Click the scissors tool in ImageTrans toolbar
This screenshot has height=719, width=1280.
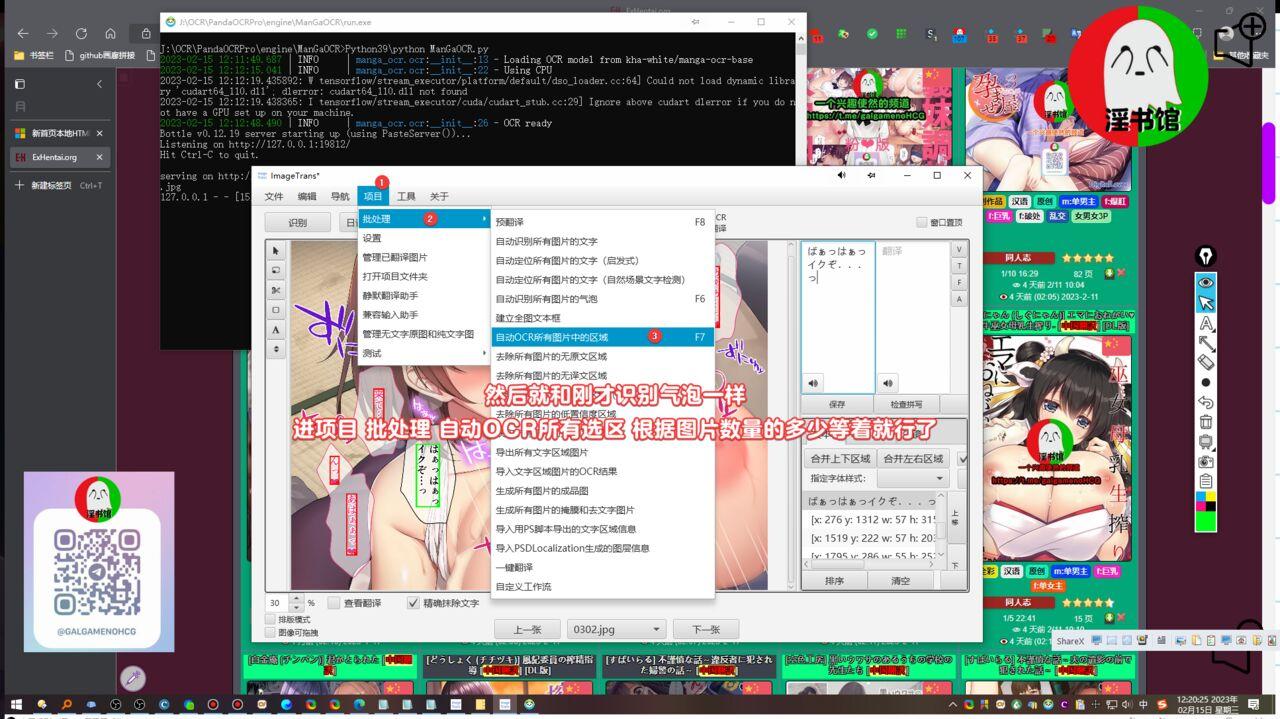[x=276, y=290]
